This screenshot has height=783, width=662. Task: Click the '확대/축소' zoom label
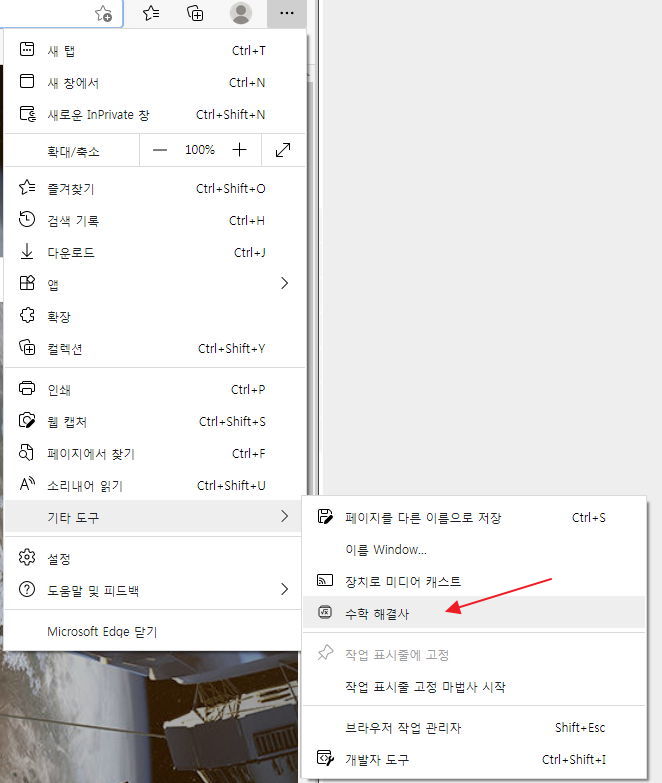73,151
